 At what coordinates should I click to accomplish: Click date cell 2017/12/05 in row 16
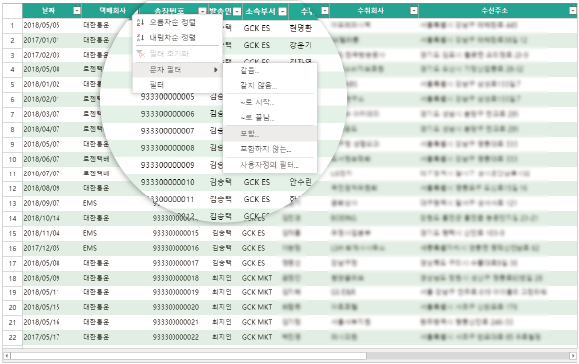[x=41, y=248]
